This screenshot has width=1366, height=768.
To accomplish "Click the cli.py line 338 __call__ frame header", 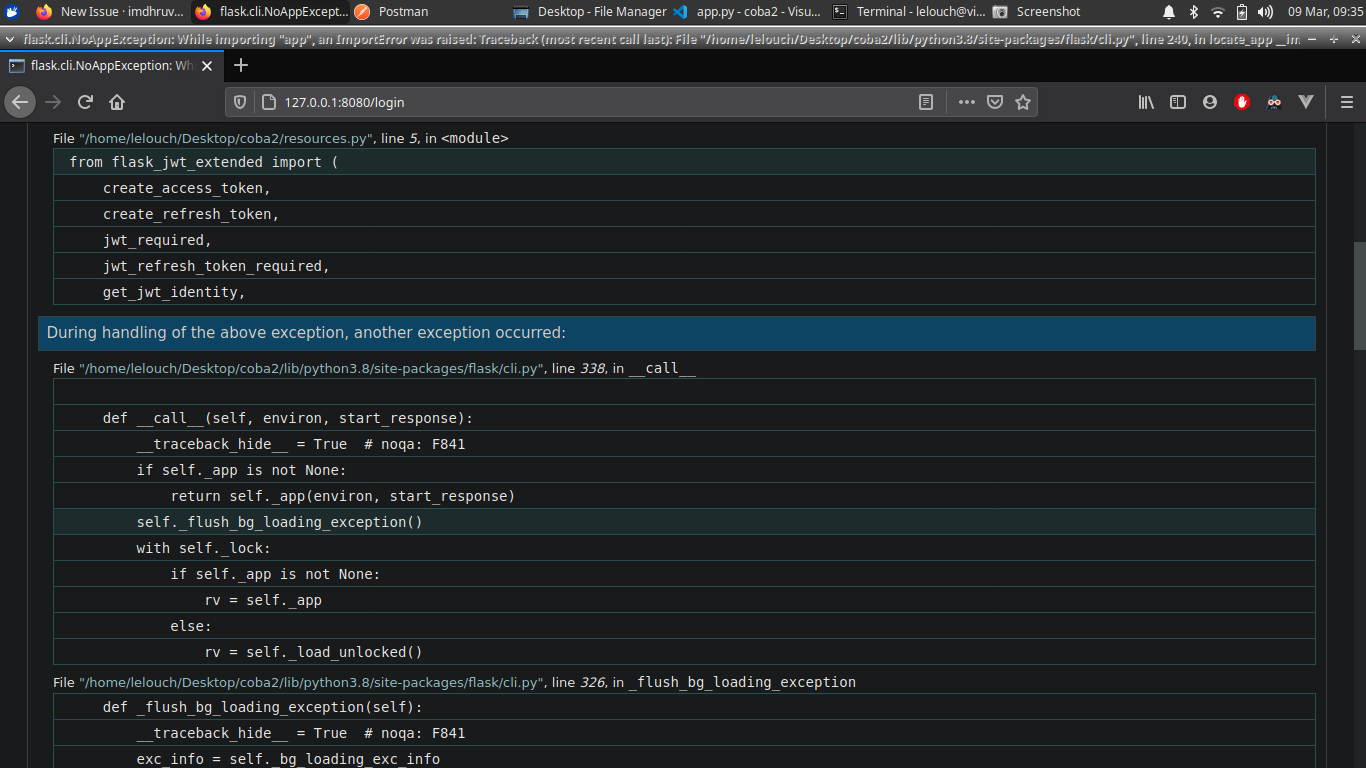I will point(374,368).
